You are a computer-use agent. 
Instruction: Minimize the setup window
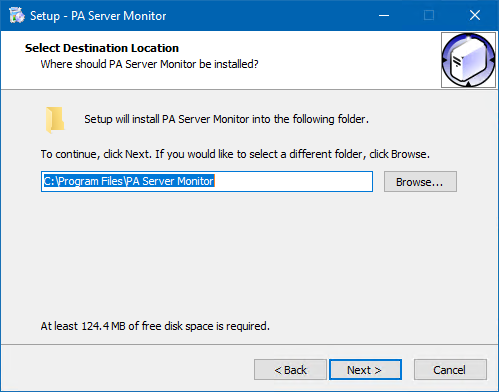point(384,15)
